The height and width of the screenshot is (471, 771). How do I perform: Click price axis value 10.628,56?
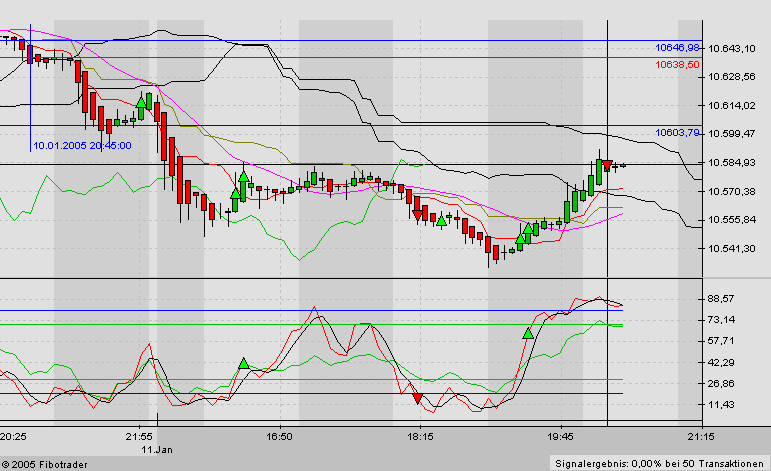(732, 77)
